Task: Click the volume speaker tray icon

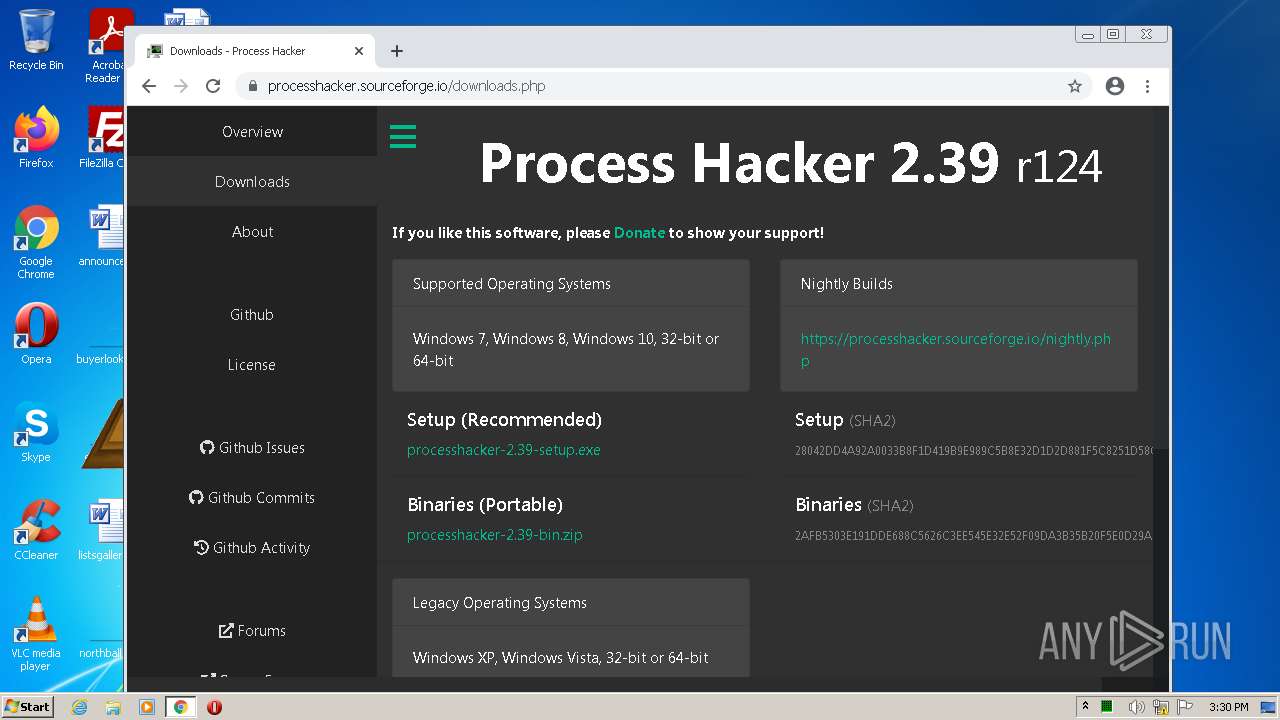Action: click(x=1136, y=707)
